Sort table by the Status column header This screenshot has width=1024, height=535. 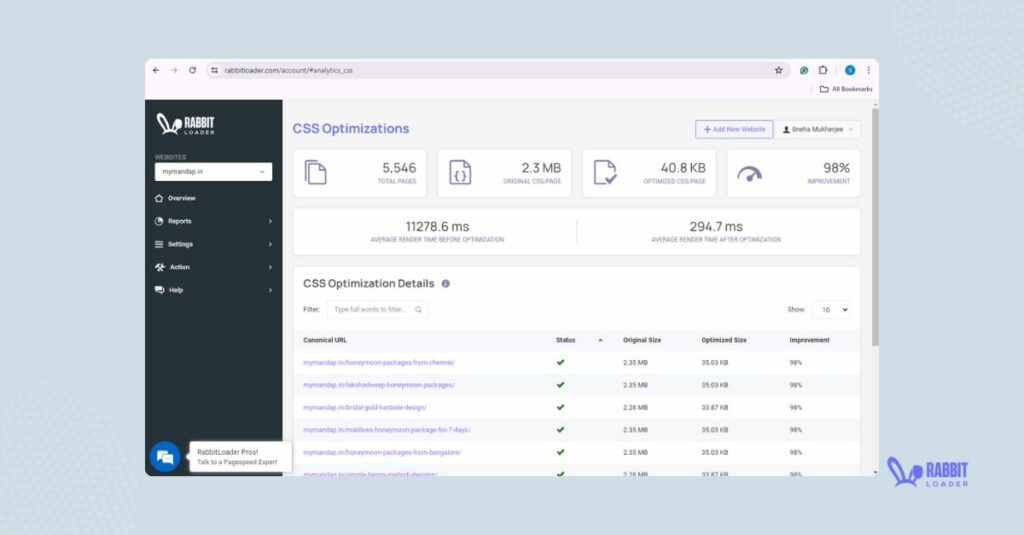[566, 340]
